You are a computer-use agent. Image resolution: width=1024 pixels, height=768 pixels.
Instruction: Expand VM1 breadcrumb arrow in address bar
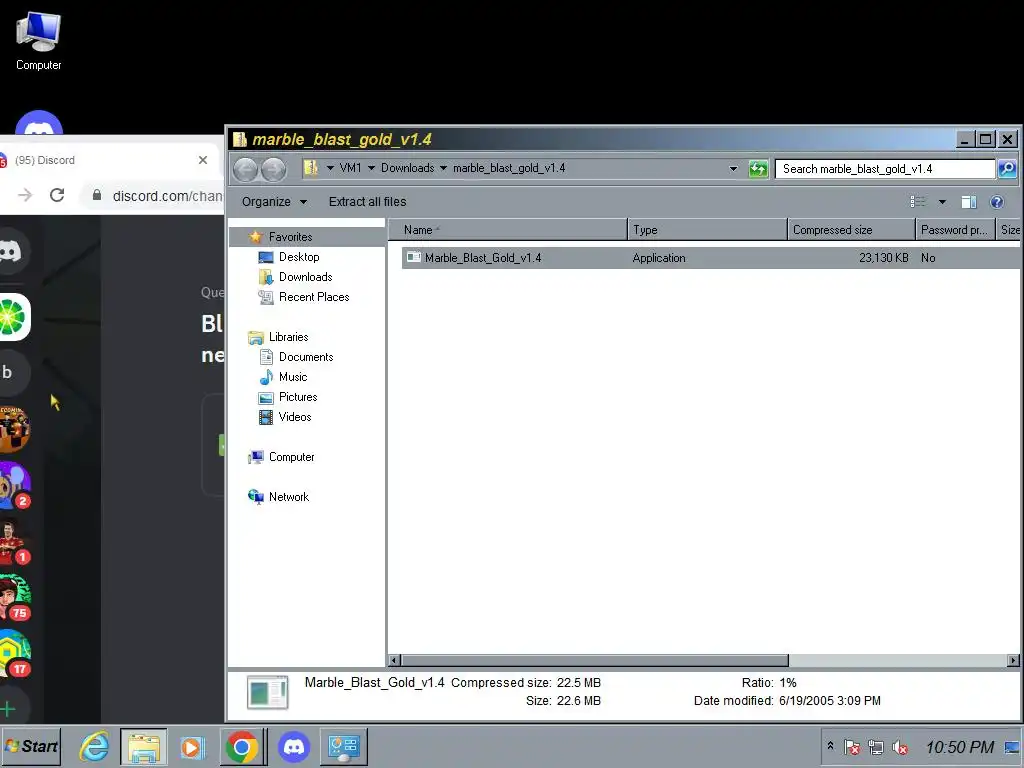pyautogui.click(x=372, y=168)
